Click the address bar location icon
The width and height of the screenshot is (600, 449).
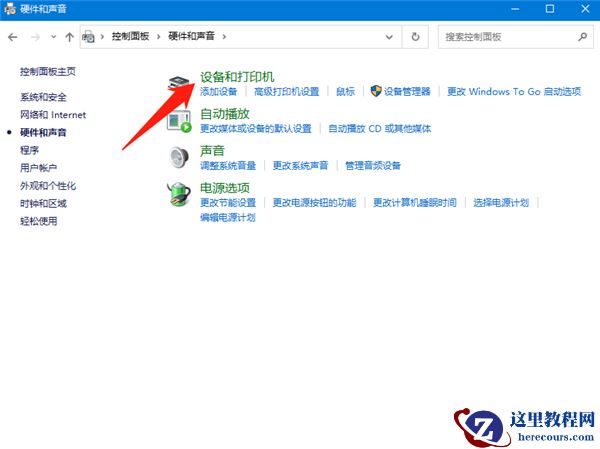(88, 37)
